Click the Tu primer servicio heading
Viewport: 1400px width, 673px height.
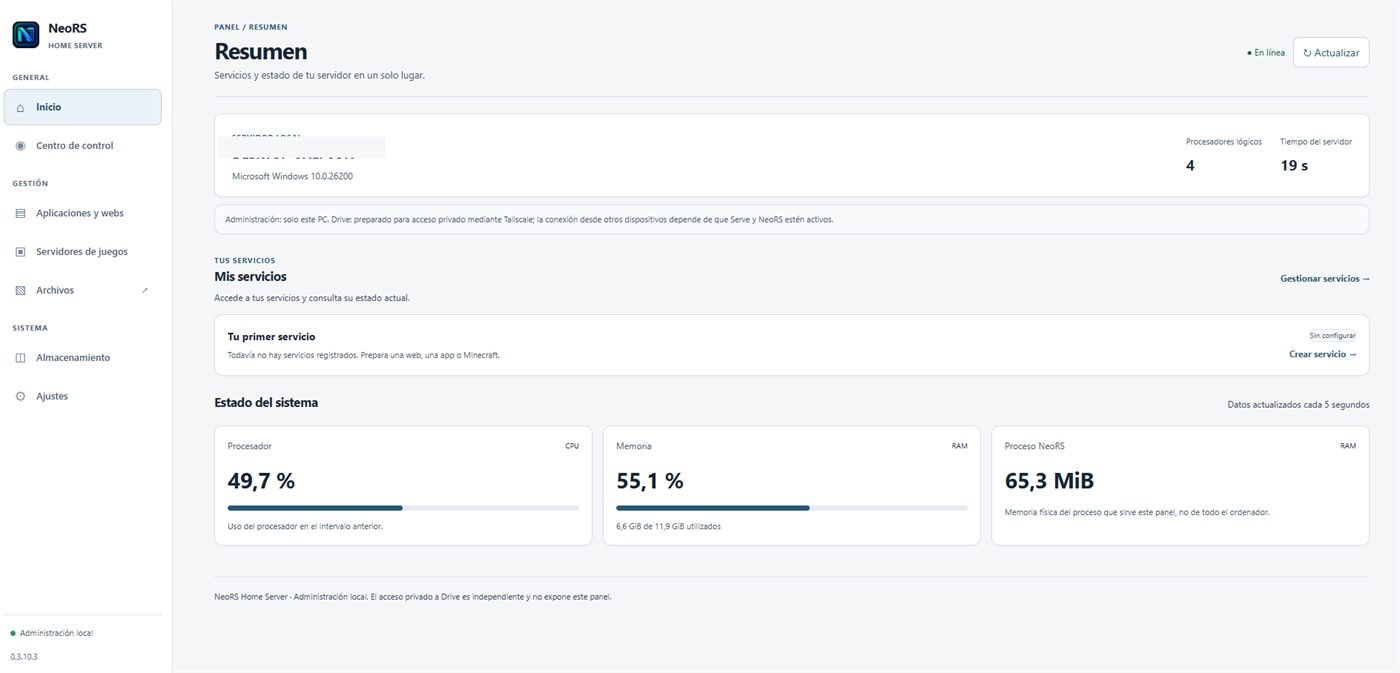tap(271, 337)
